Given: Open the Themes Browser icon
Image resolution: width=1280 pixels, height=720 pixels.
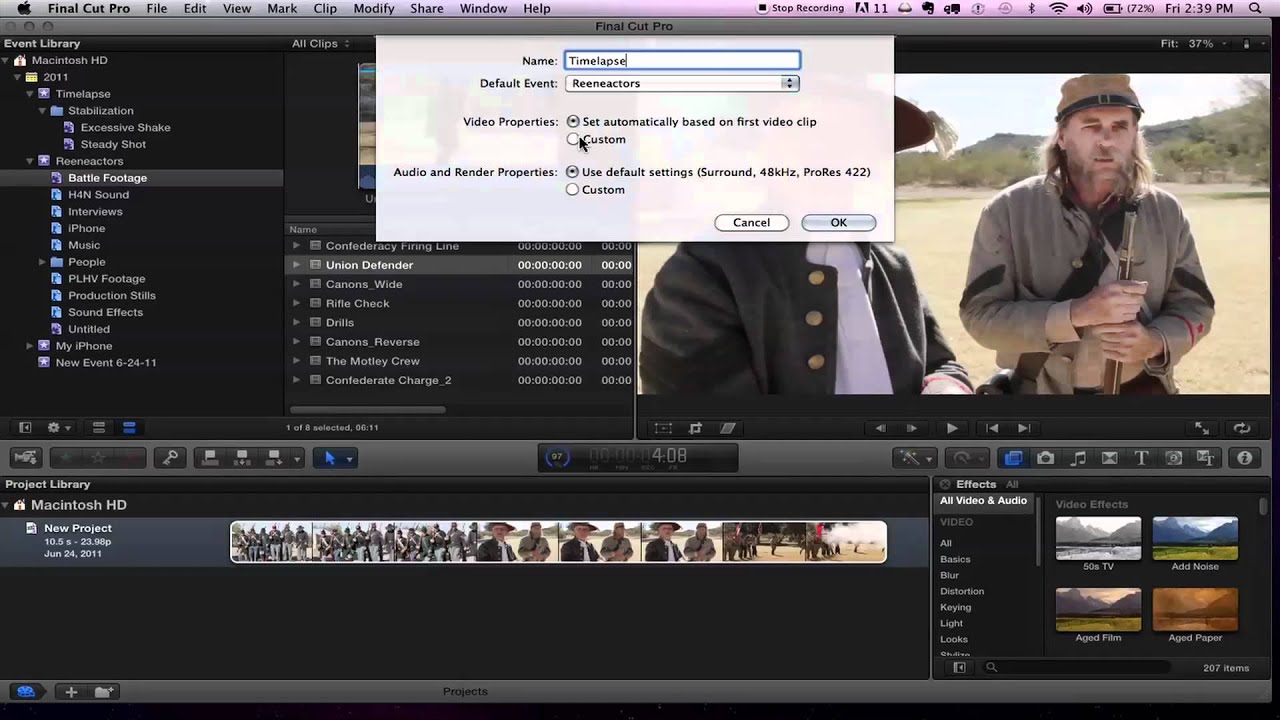Looking at the screenshot, I should pos(1206,458).
